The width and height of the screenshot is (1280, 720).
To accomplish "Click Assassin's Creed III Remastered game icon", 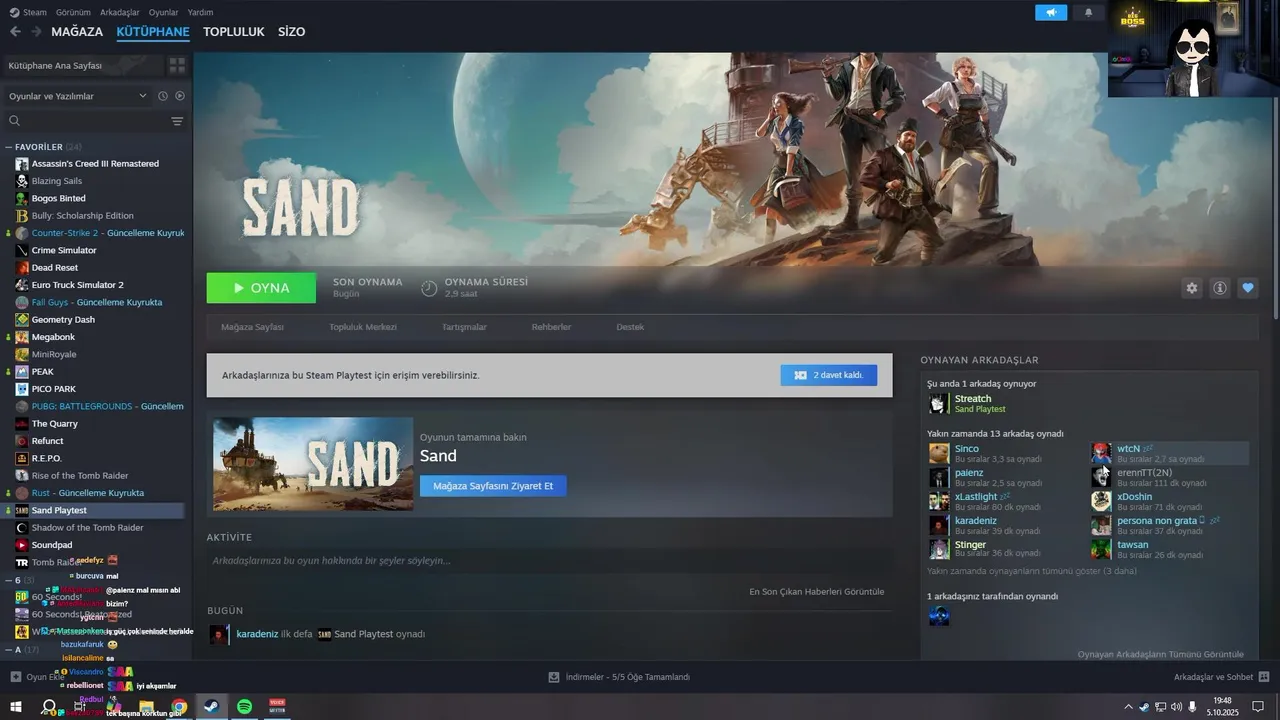I will [x=22, y=164].
